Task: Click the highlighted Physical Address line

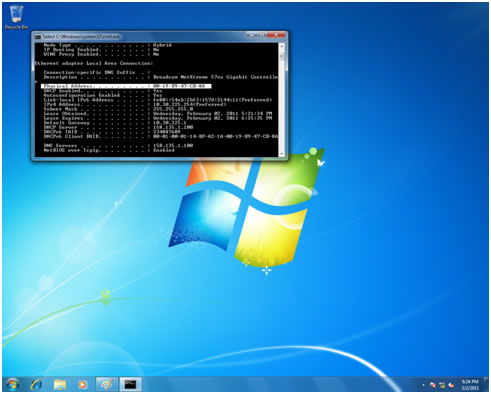Action: click(126, 86)
